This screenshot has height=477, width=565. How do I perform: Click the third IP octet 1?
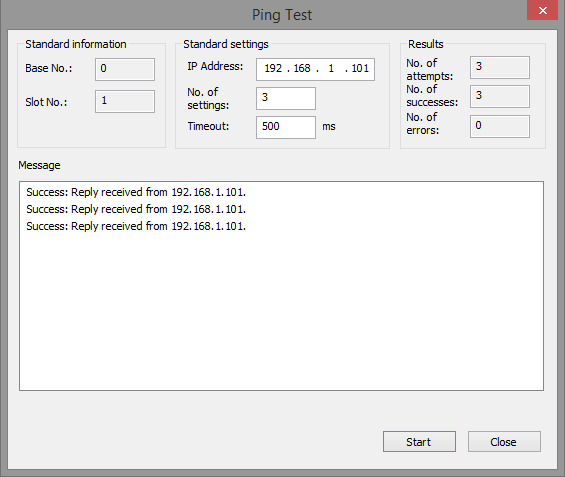pyautogui.click(x=331, y=68)
